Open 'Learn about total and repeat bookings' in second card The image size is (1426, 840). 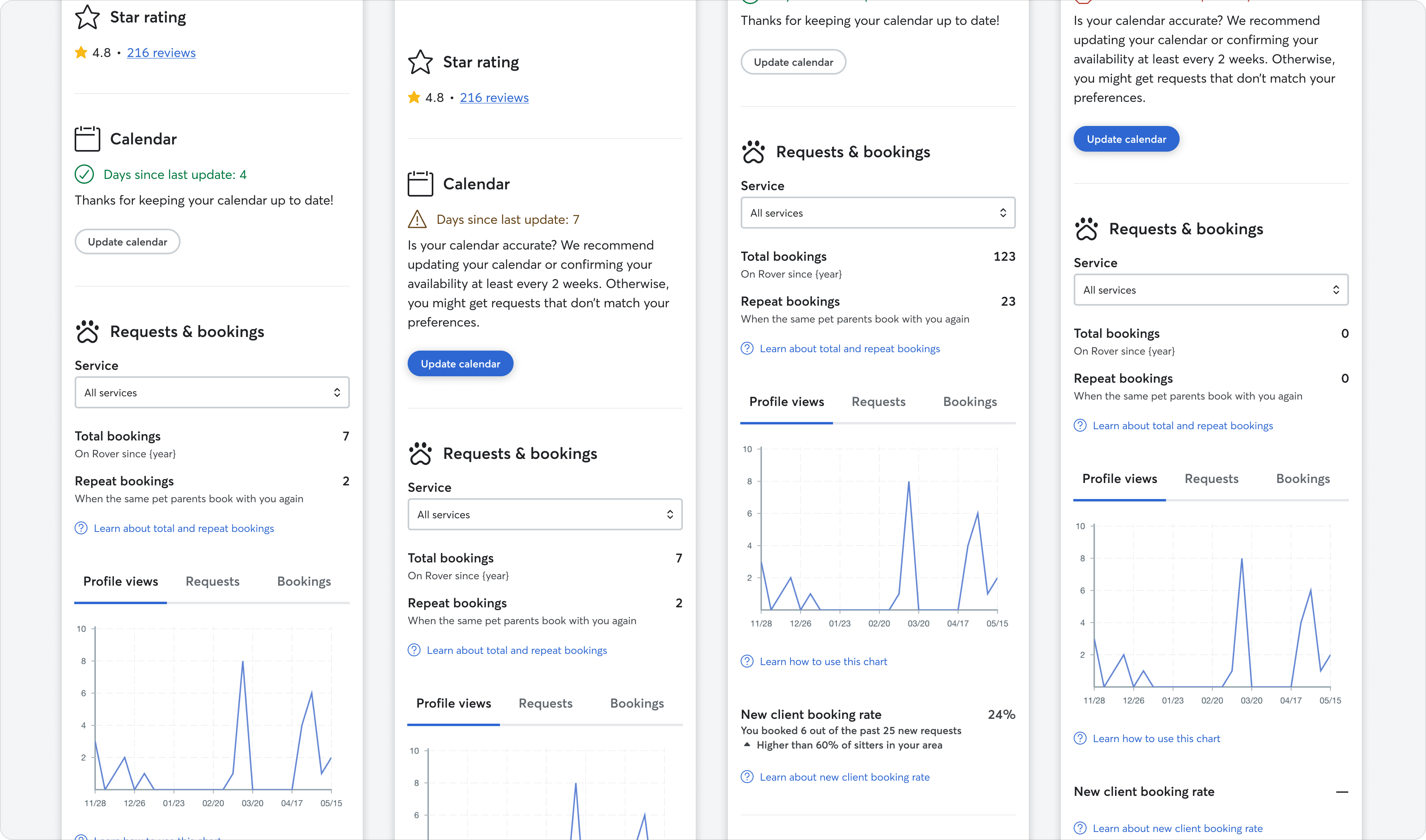pos(516,650)
